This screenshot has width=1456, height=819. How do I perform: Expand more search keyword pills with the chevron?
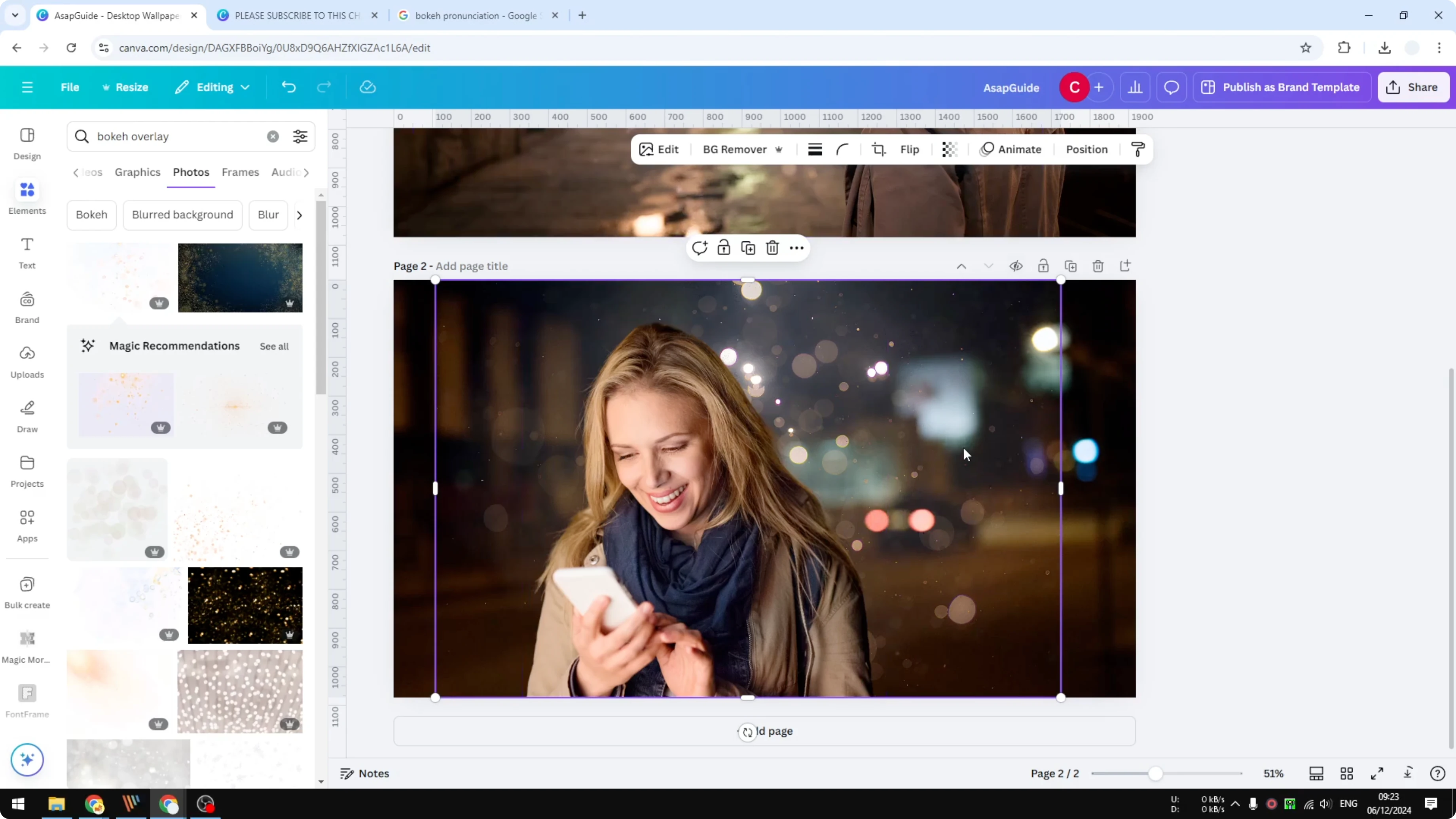[x=300, y=215]
